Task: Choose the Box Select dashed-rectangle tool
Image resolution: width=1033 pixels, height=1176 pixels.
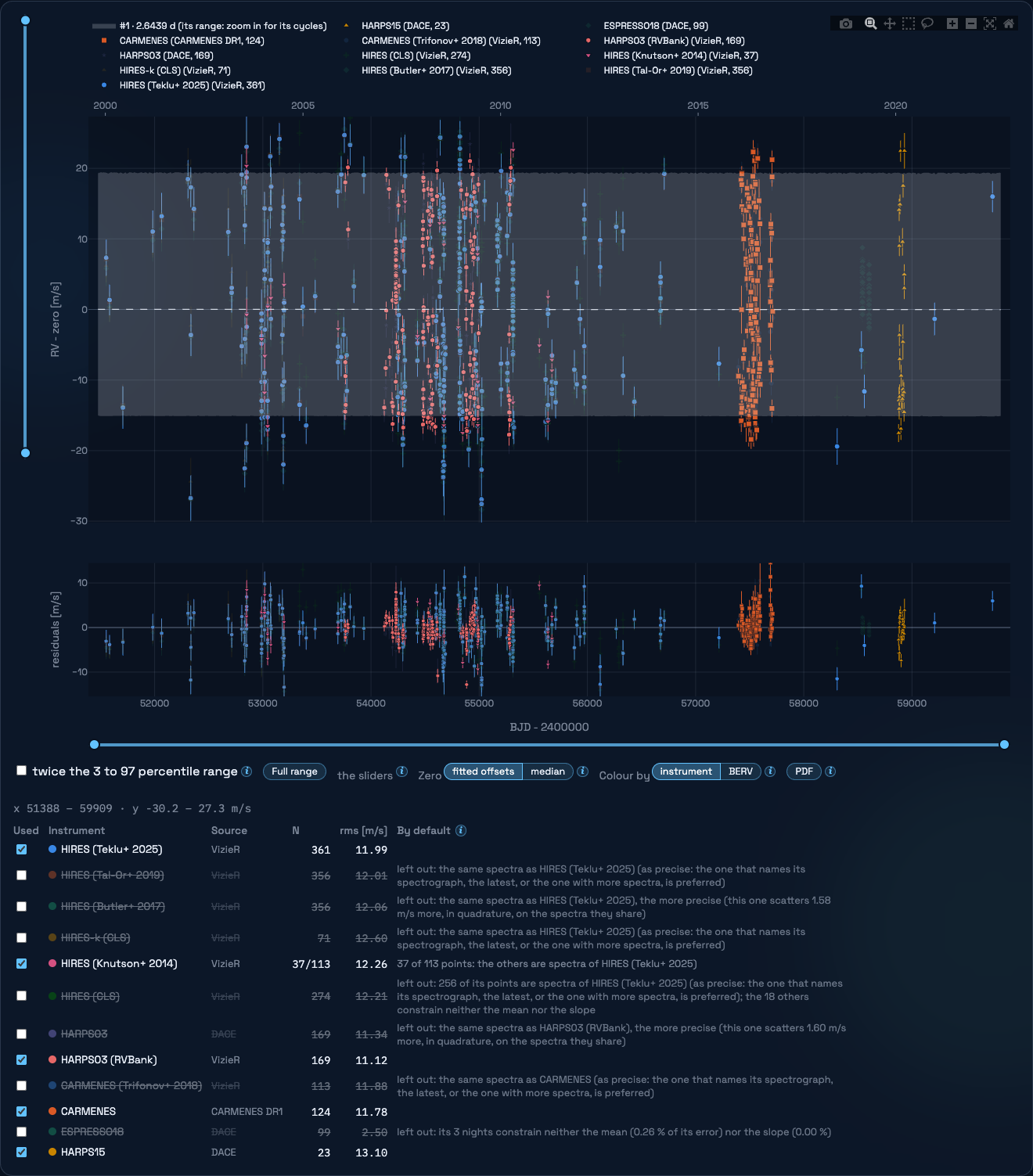Action: point(909,23)
